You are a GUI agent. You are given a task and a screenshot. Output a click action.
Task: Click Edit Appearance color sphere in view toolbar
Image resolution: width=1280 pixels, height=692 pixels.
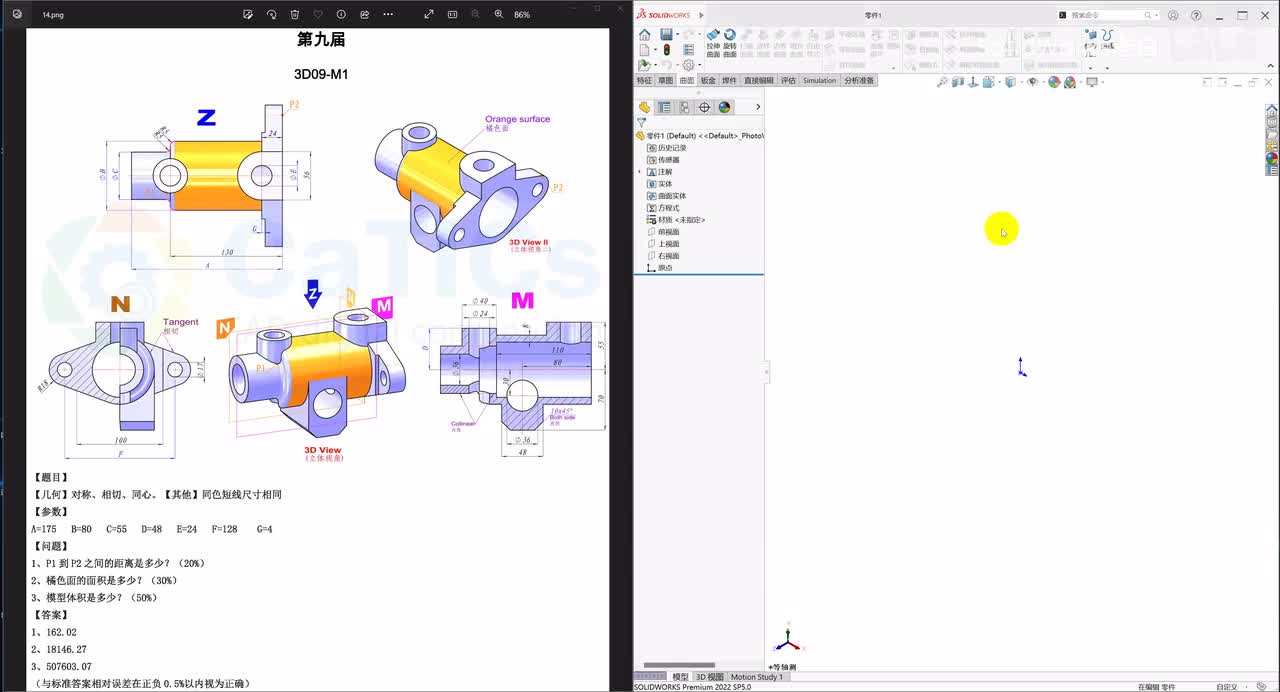1054,82
